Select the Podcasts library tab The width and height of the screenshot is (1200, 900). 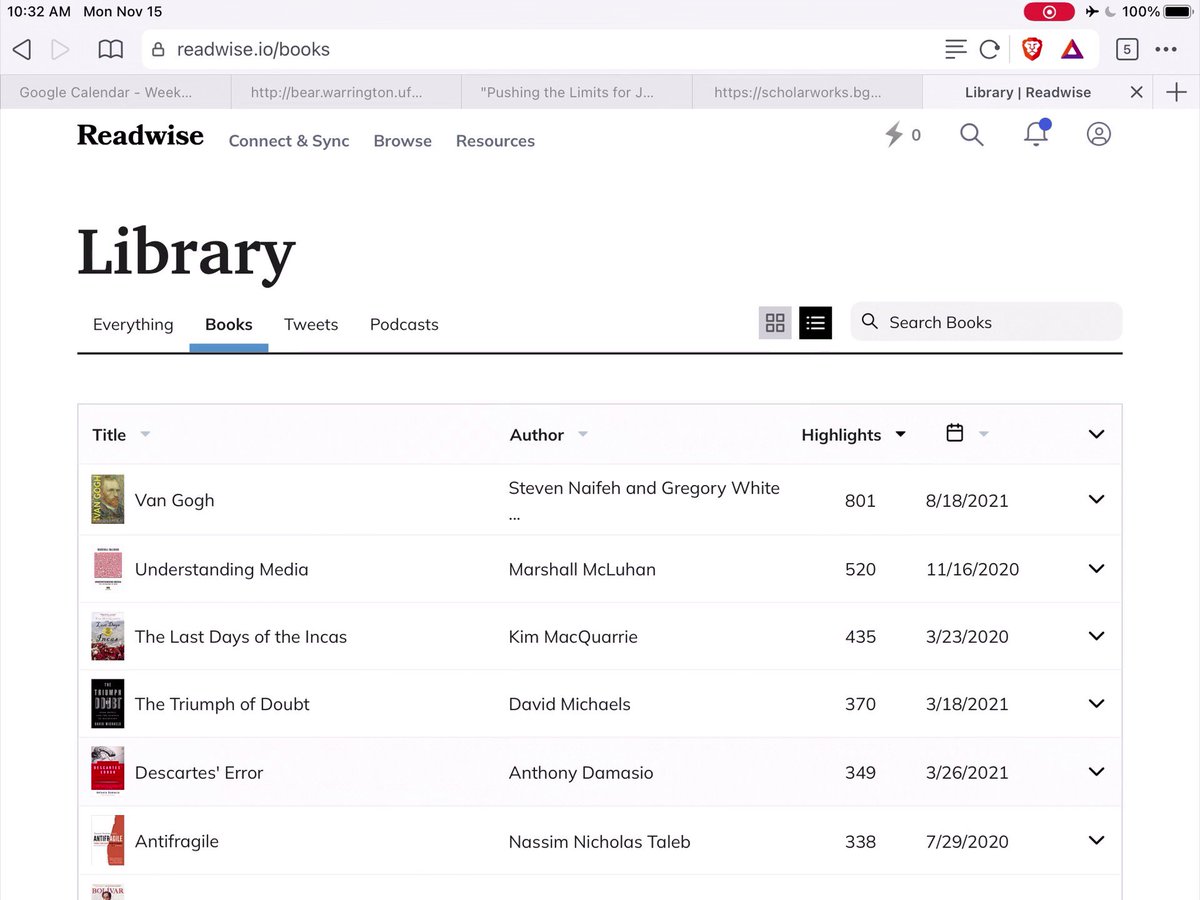(404, 324)
